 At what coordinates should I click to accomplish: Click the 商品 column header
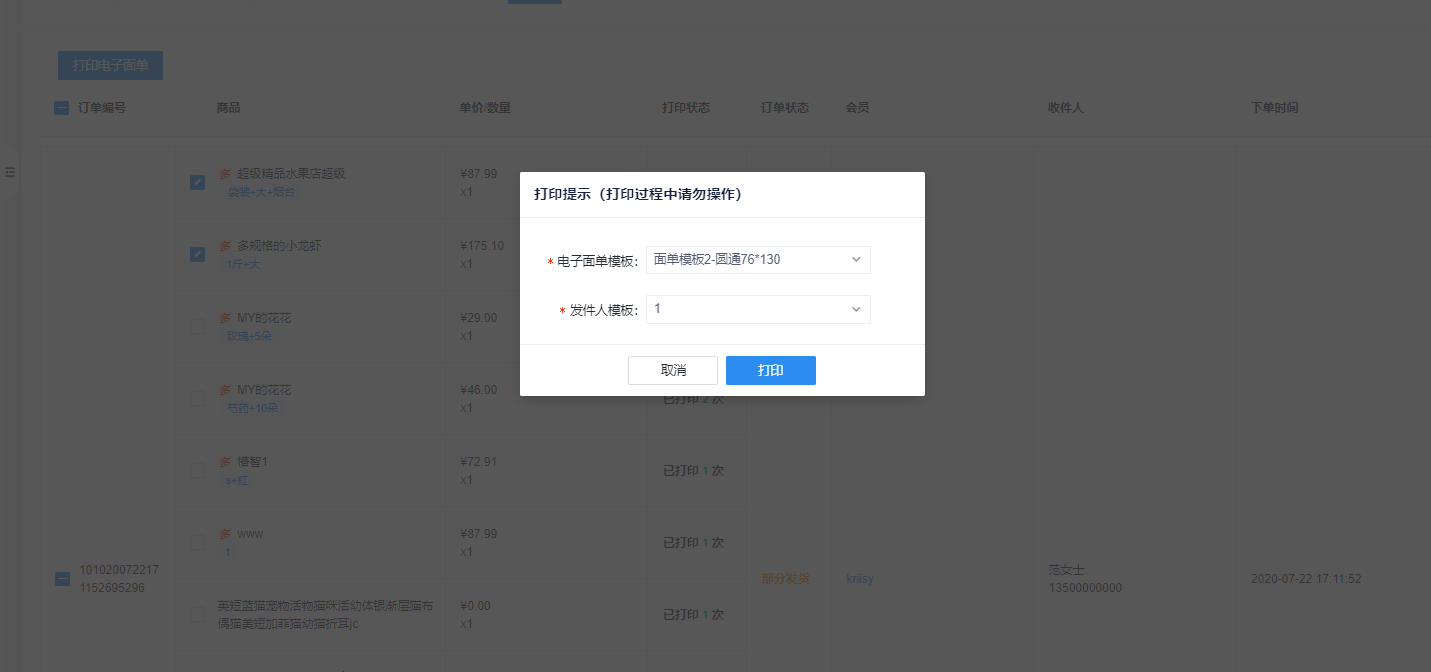(228, 108)
